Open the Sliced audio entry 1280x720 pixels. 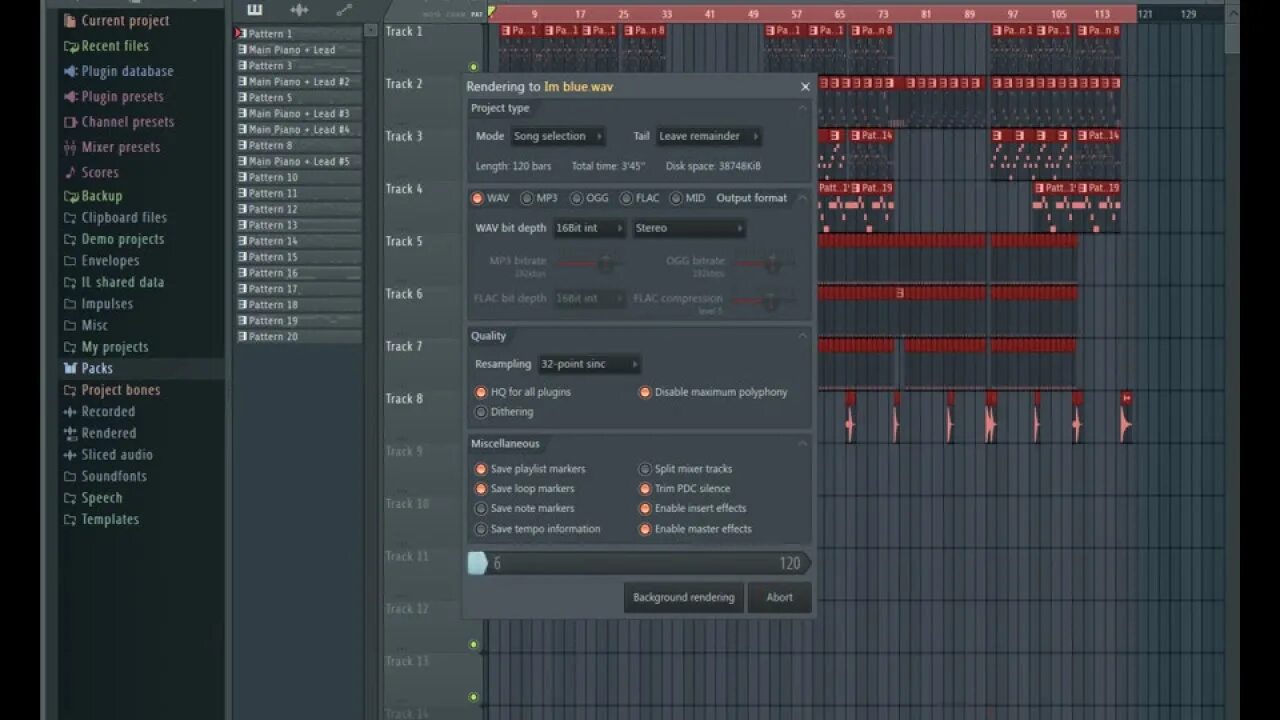[x=107, y=455]
